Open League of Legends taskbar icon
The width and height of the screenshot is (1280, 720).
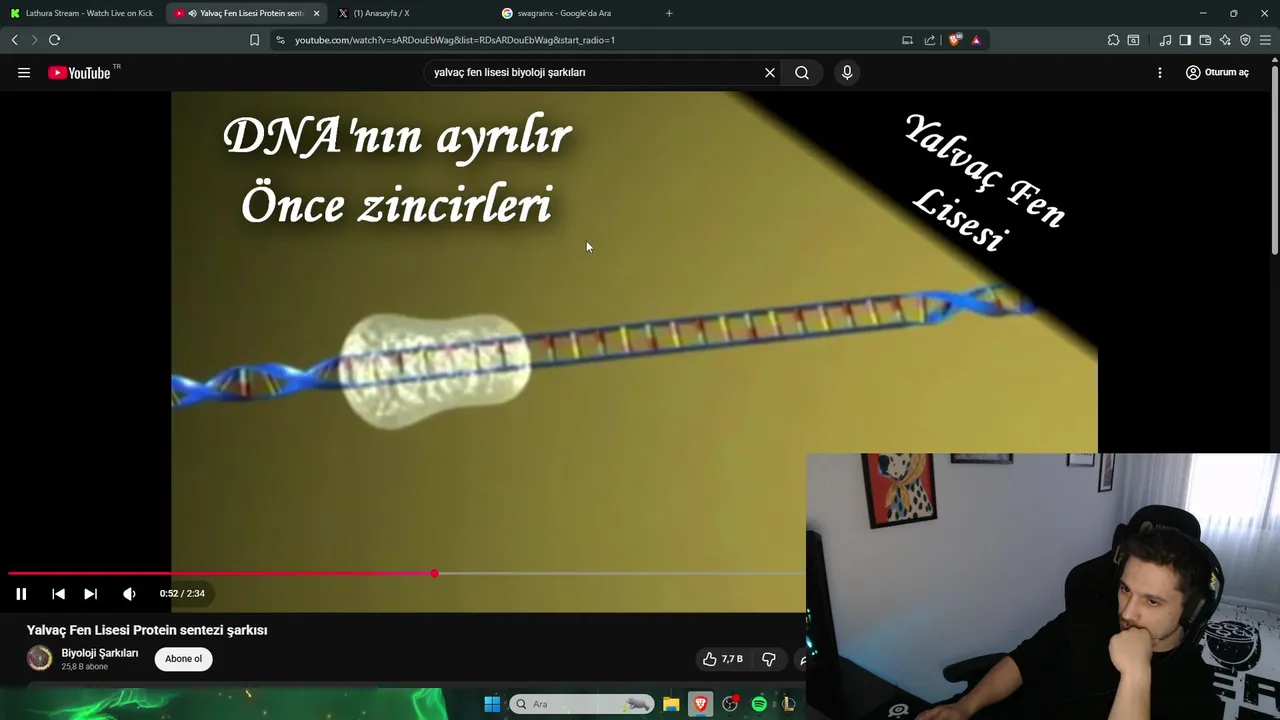pos(788,704)
